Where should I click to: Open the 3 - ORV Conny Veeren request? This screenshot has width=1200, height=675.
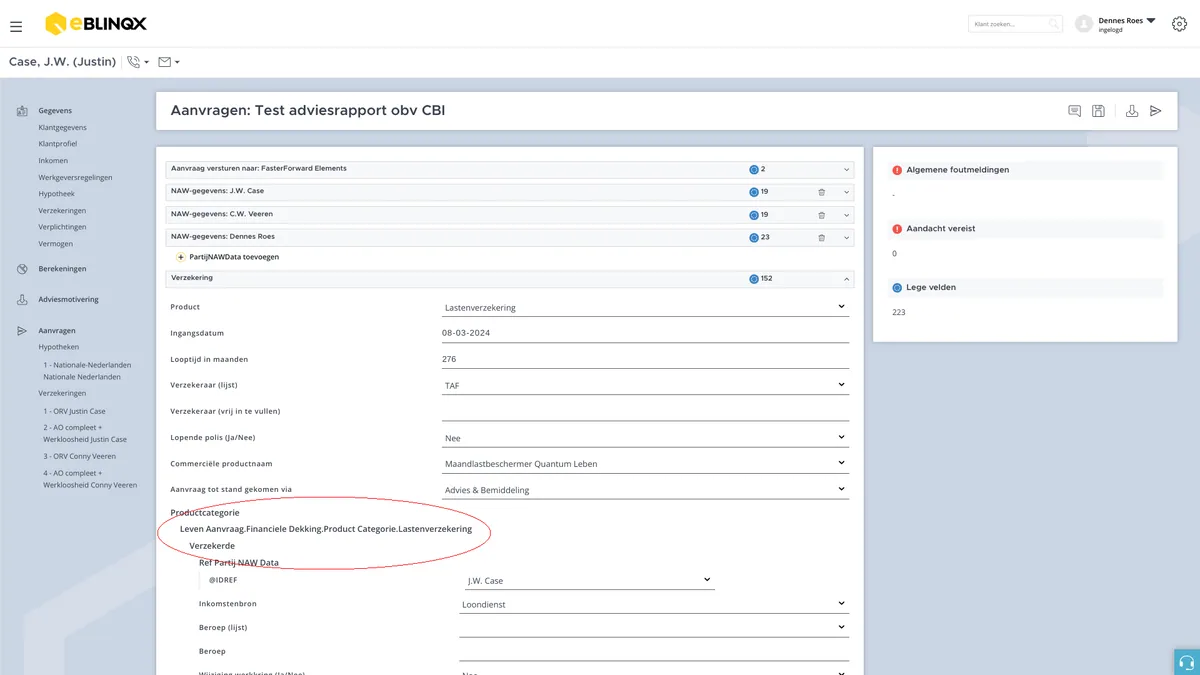click(80, 456)
